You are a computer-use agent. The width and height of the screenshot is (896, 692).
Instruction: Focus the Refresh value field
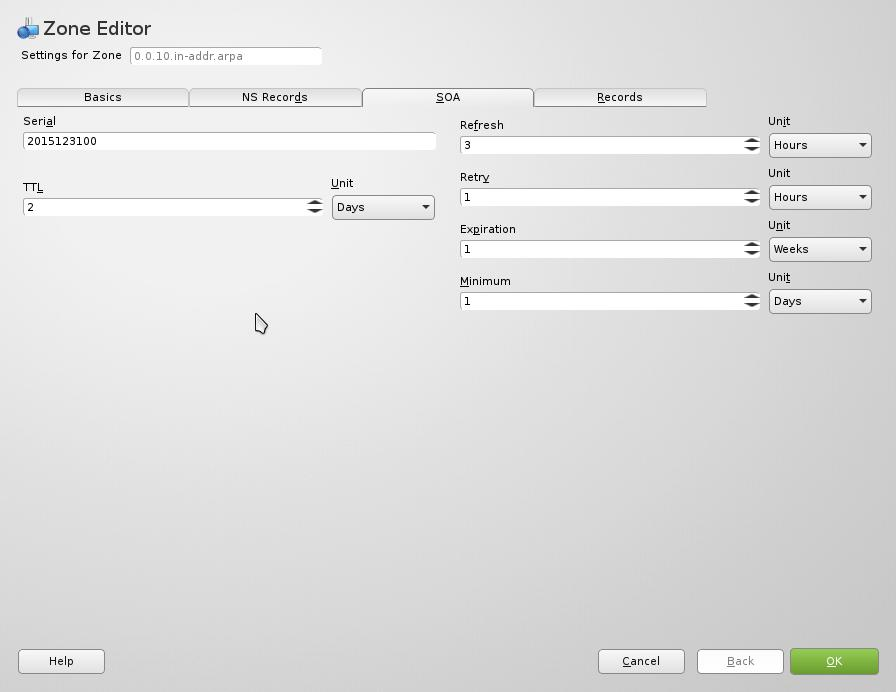click(602, 145)
